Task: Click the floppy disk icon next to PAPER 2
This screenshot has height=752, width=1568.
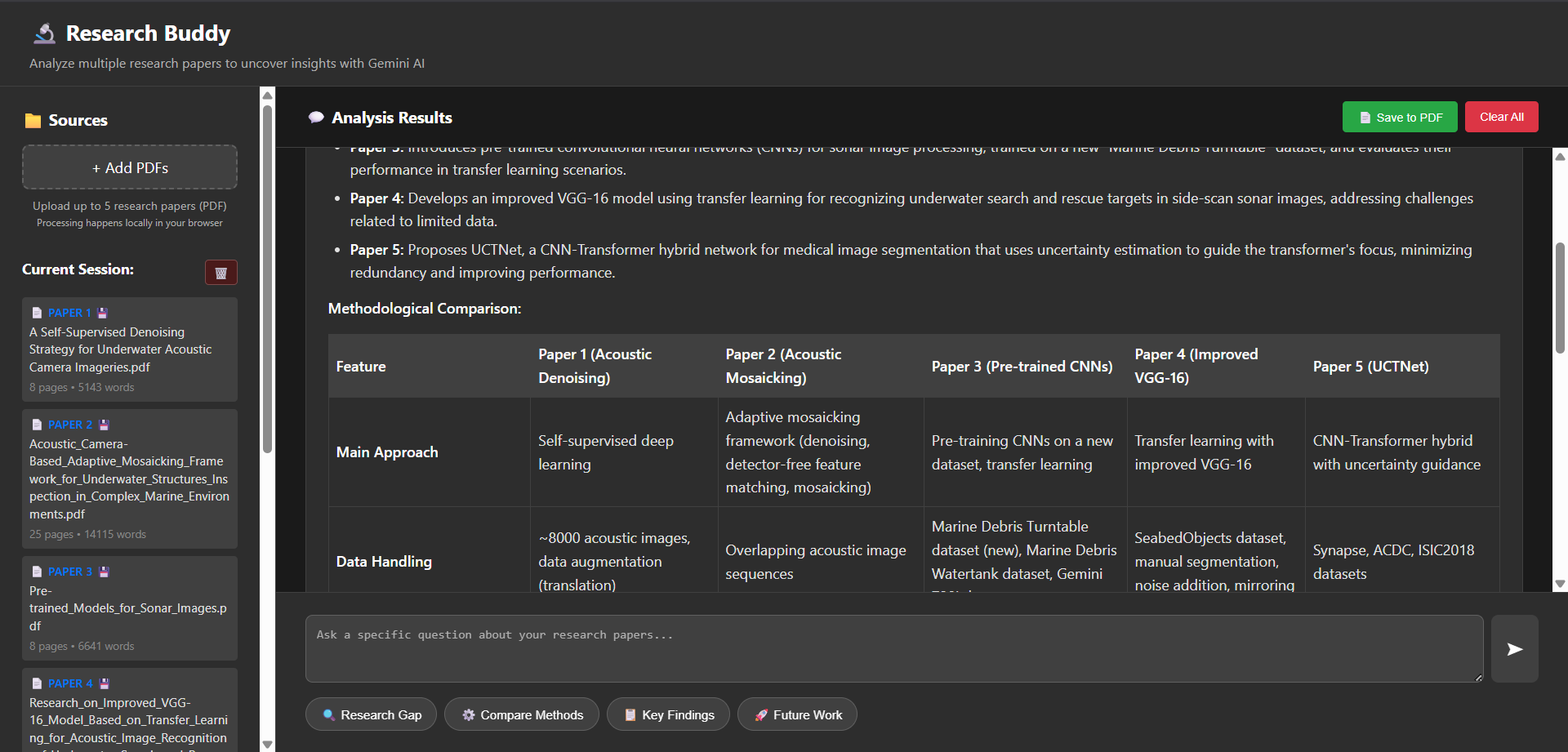Action: 104,425
